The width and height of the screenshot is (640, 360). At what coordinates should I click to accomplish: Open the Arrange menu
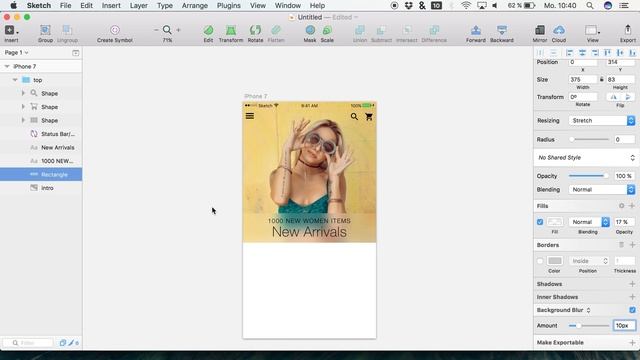[195, 6]
